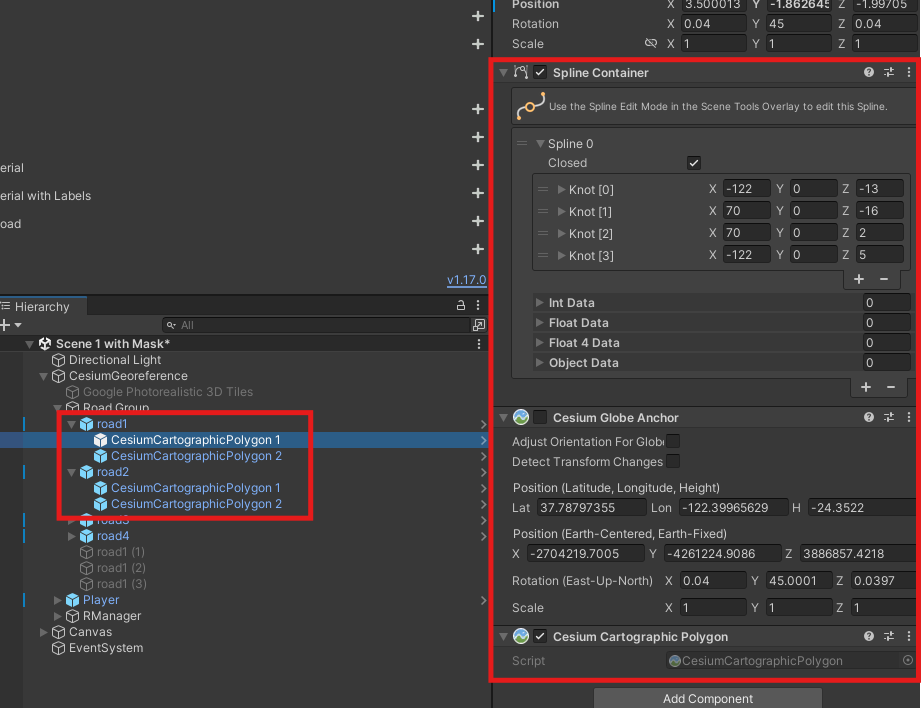Open Cesium Globe Anchor help icon
Viewport: 922px width, 708px height.
(868, 418)
